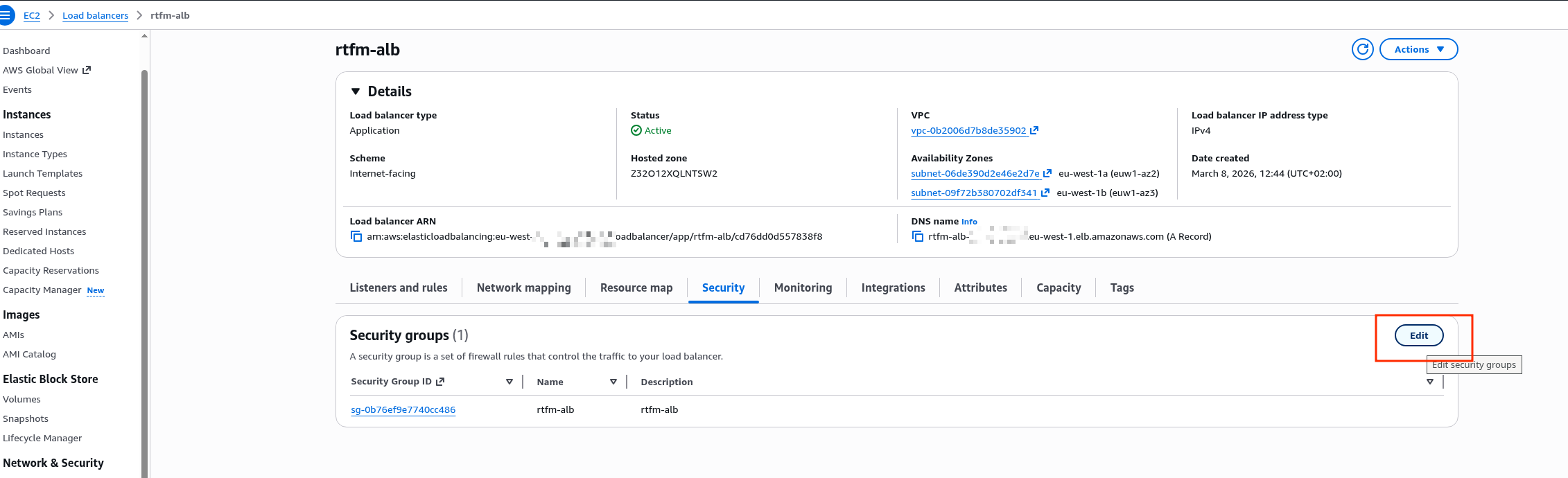Open eu-west-1a subnet external link icon
This screenshot has width=1568, height=478.
click(x=1047, y=173)
